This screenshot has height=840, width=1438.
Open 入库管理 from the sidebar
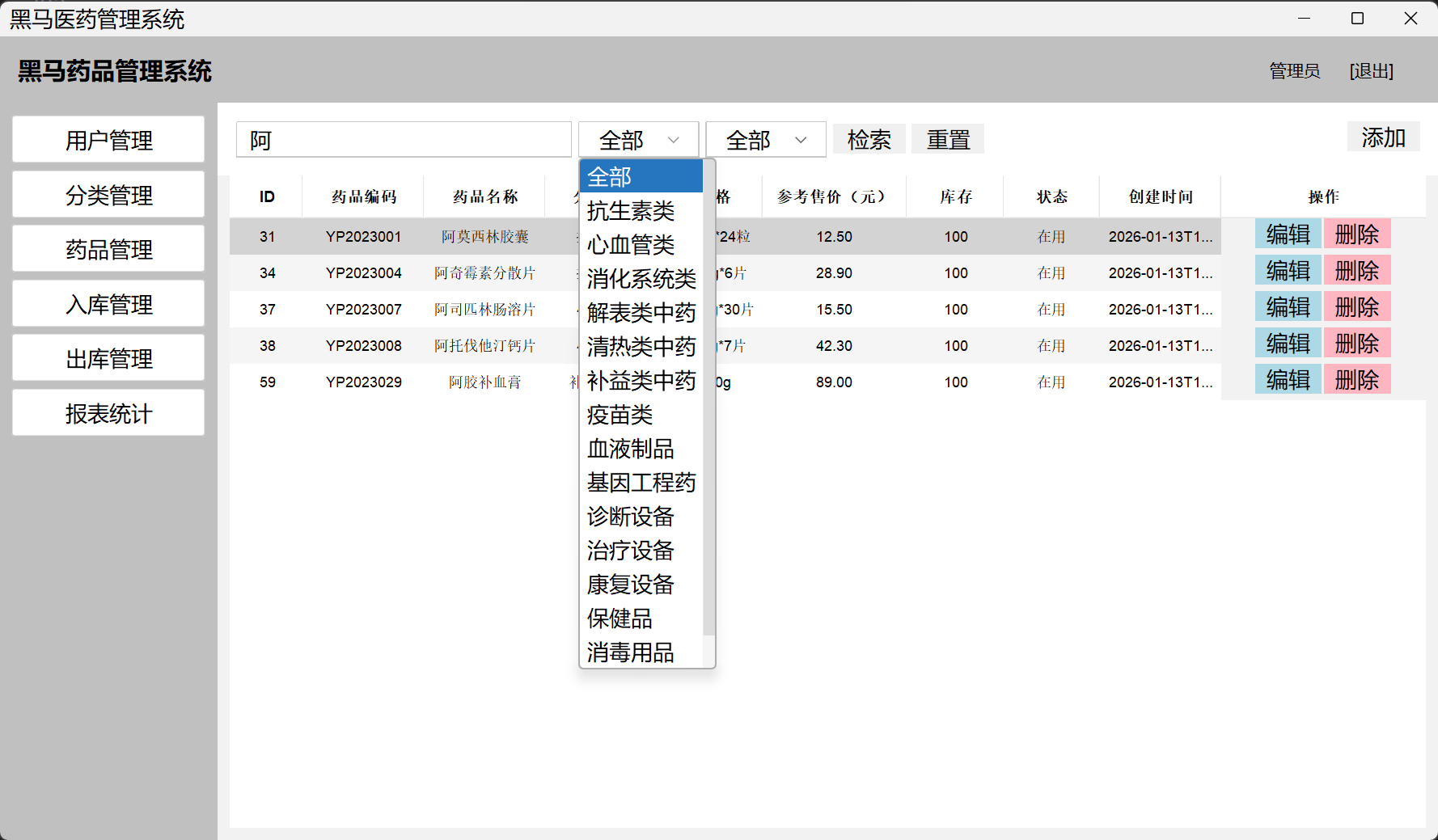(x=108, y=305)
